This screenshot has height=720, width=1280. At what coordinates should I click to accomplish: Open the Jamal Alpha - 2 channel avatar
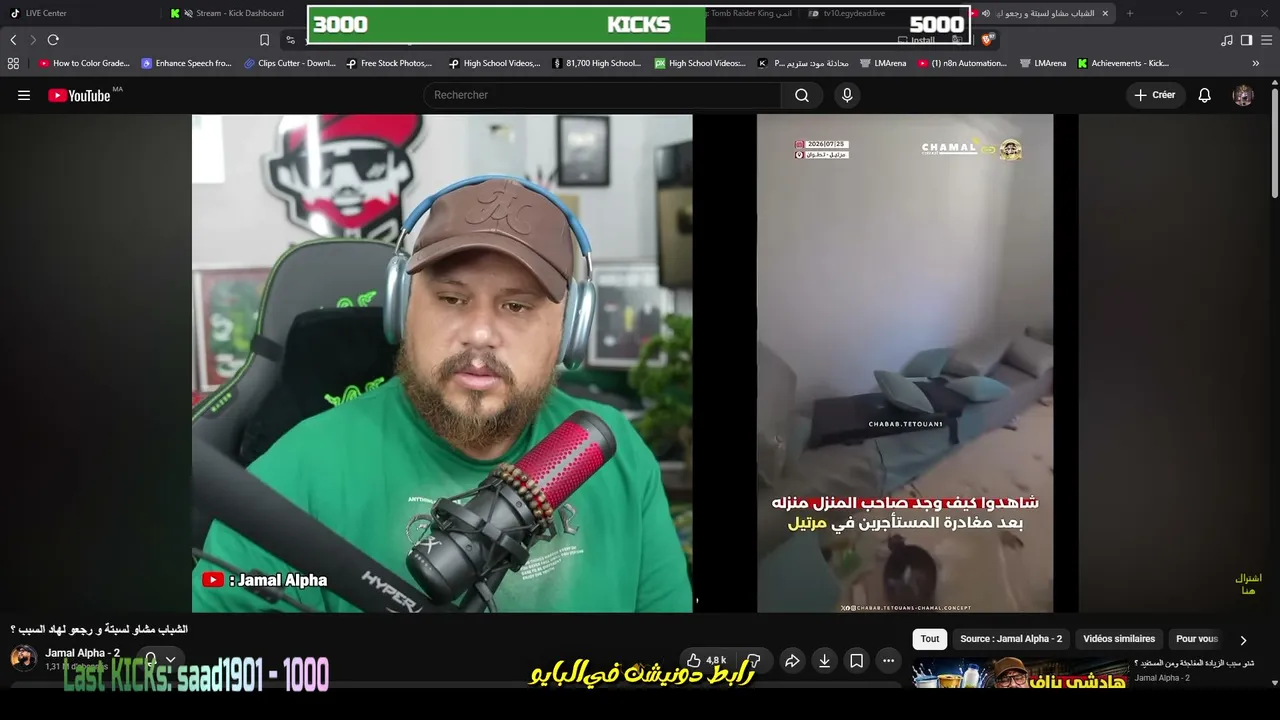tap(23, 658)
